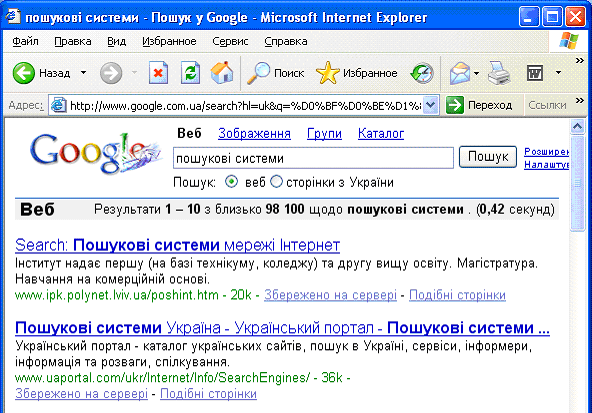592x413 pixels.
Task: Expand the Mail button dropdown arrow
Action: [476, 73]
